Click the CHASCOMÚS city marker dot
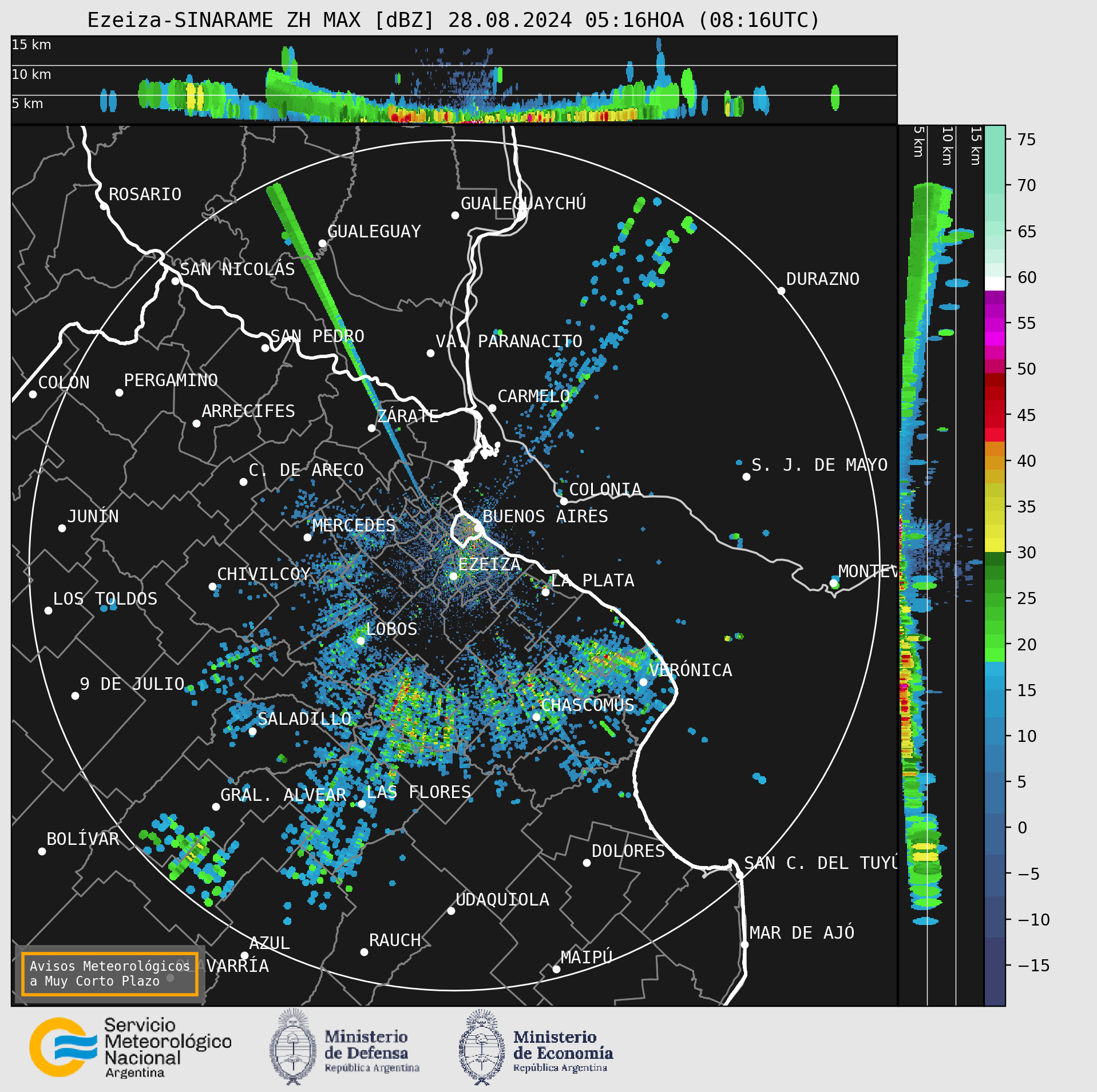This screenshot has height=1092, width=1097. coord(536,717)
